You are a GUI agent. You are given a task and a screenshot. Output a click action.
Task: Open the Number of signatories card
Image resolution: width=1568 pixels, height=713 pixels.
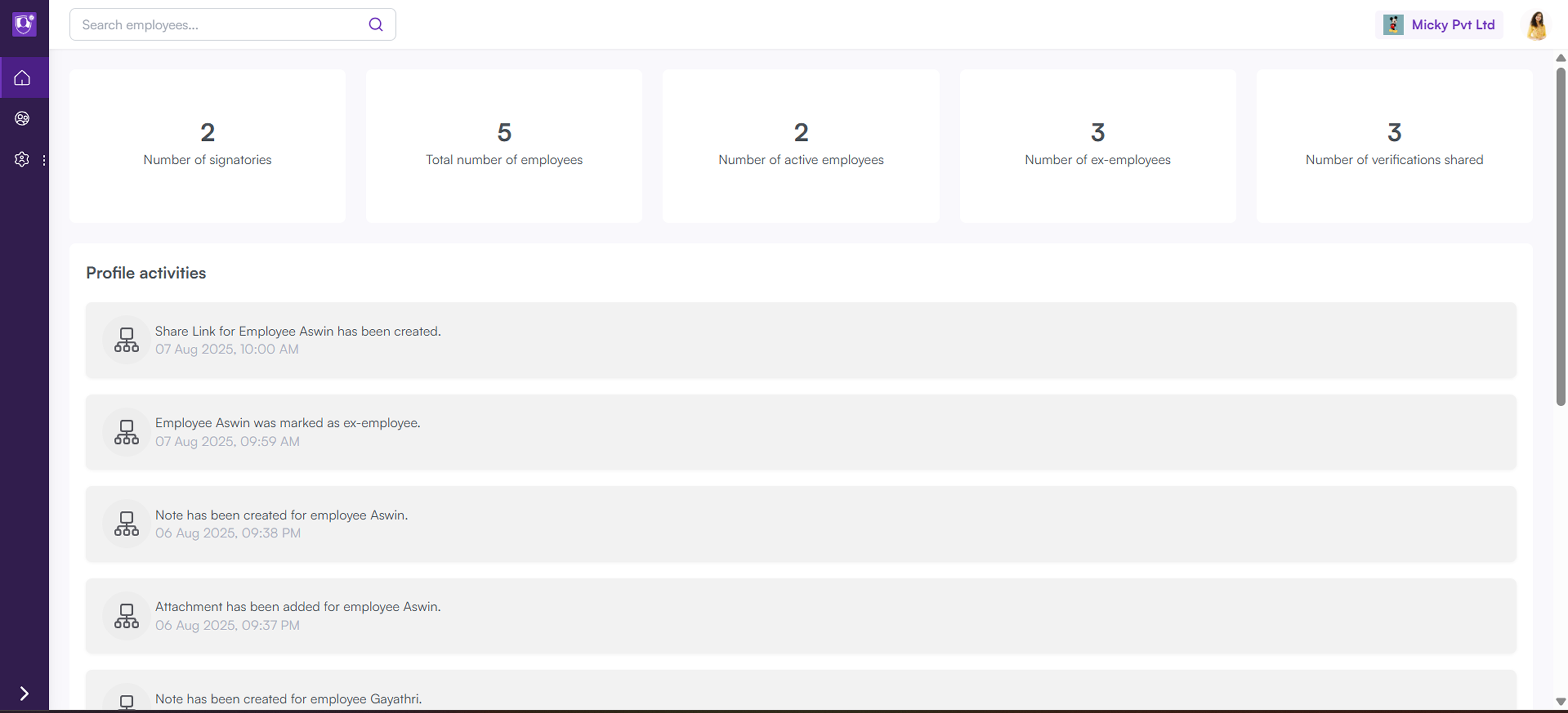click(x=208, y=146)
